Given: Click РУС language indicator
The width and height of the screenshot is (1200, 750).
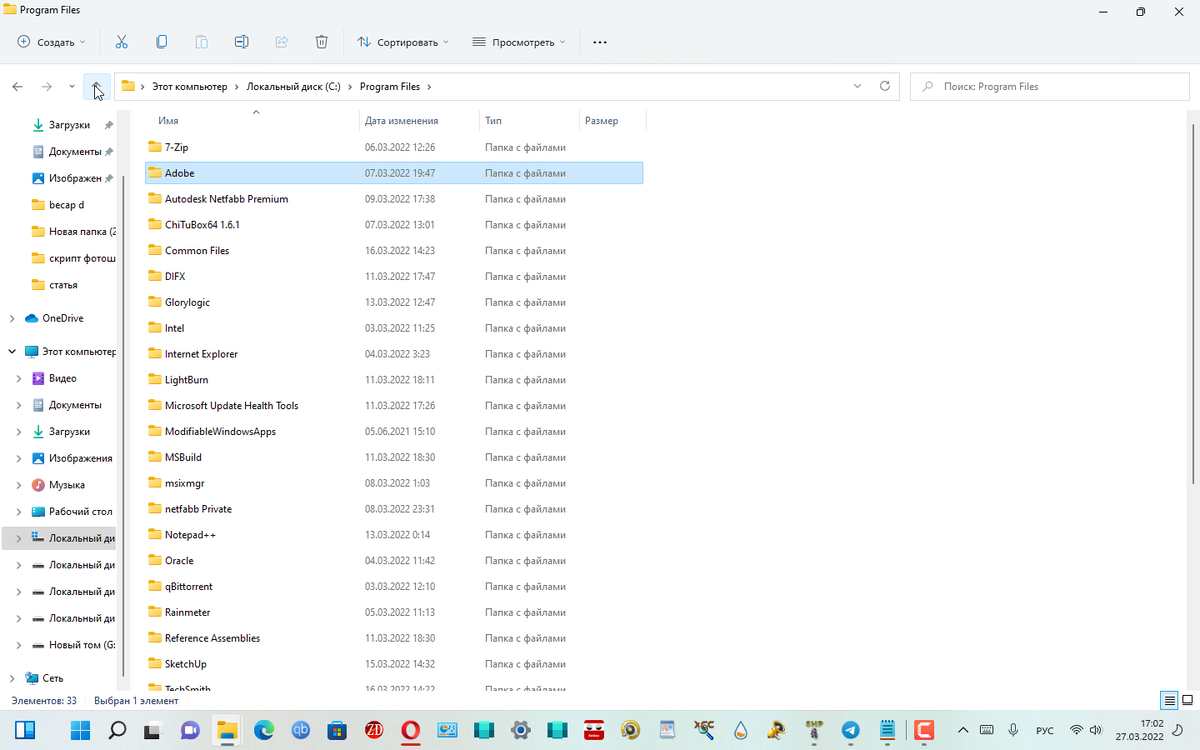Looking at the screenshot, I should click(x=1044, y=730).
